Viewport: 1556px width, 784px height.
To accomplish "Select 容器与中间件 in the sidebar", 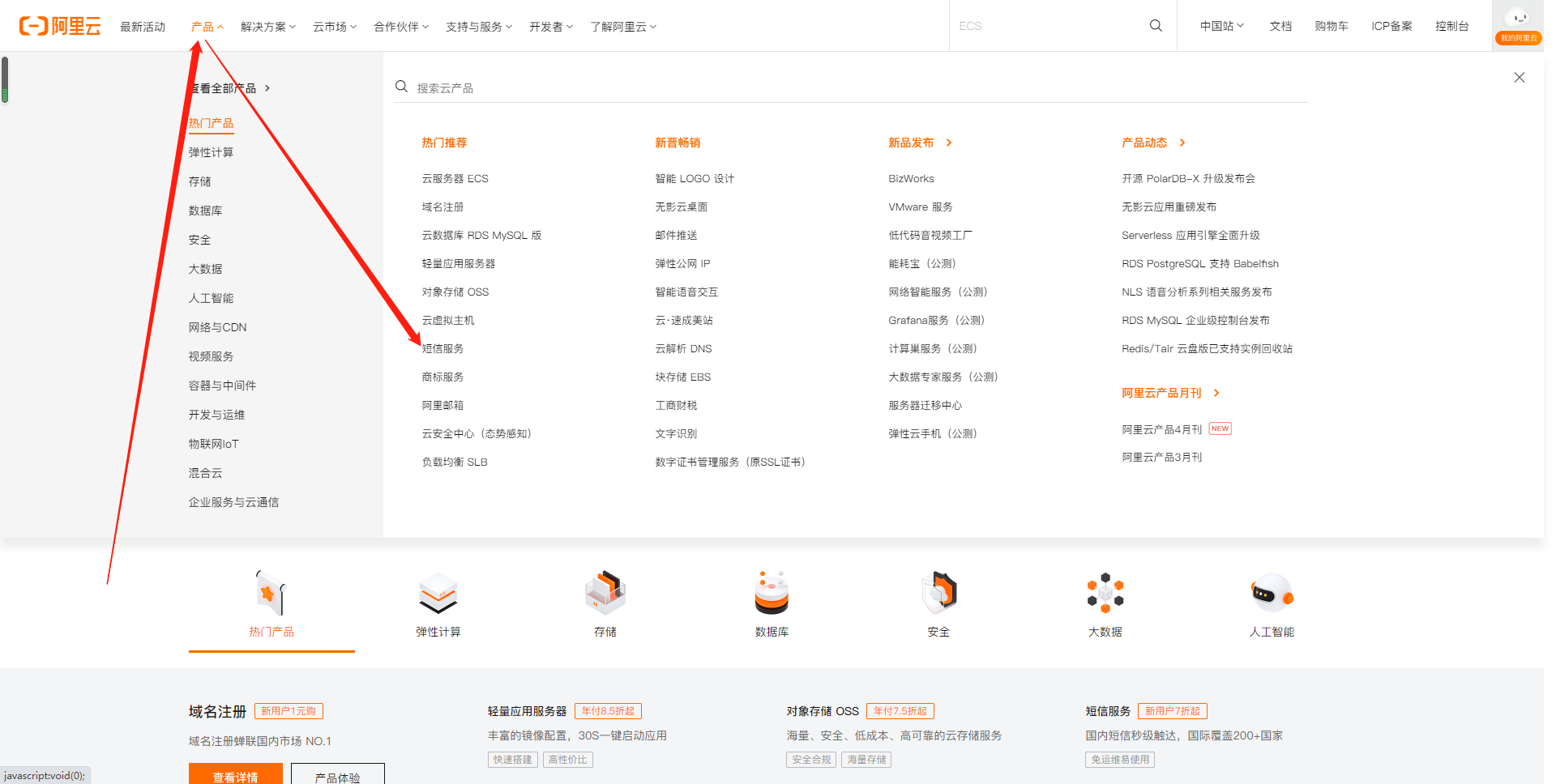I will pos(222,386).
